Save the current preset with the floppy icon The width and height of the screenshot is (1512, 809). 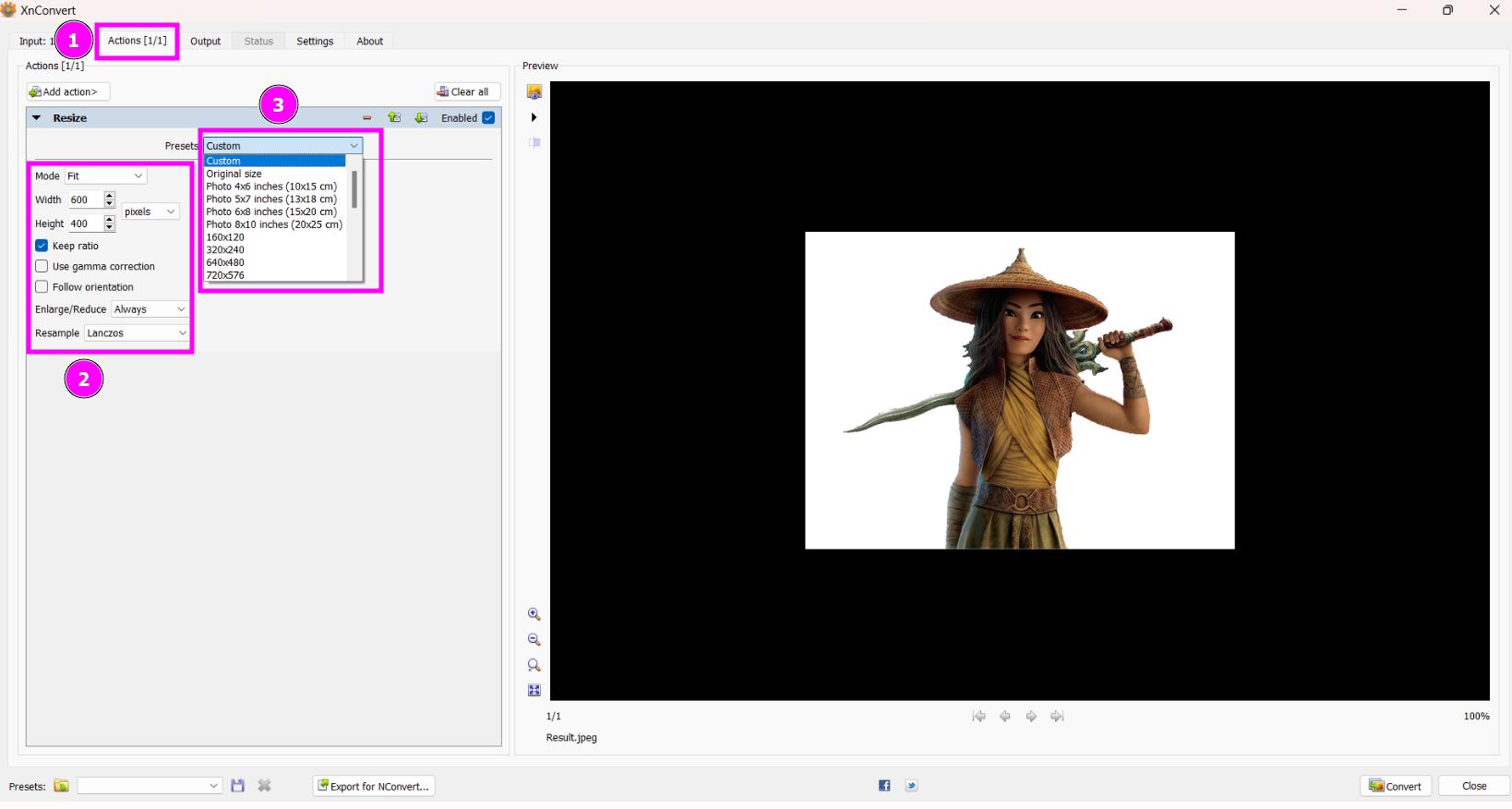tap(237, 786)
